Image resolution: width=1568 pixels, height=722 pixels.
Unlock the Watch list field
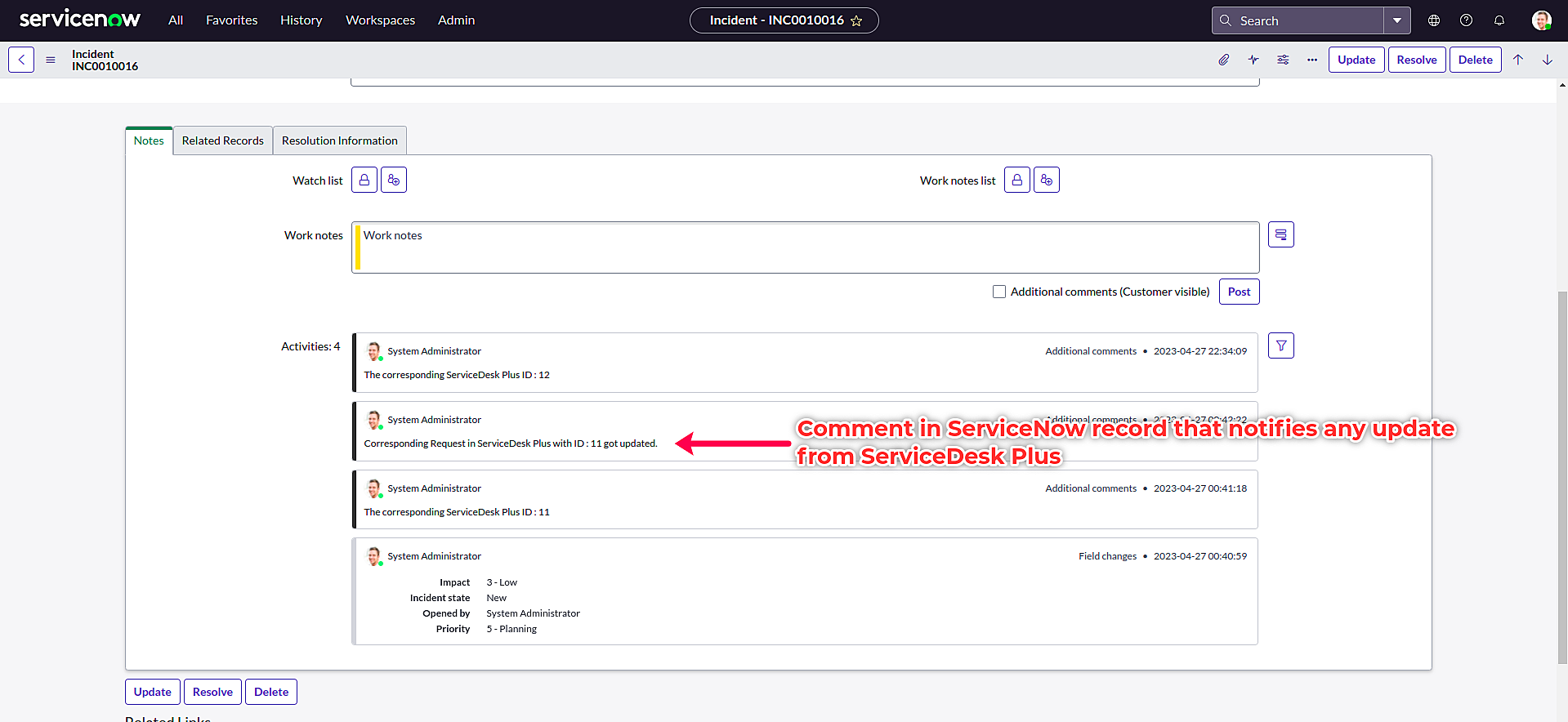364,180
